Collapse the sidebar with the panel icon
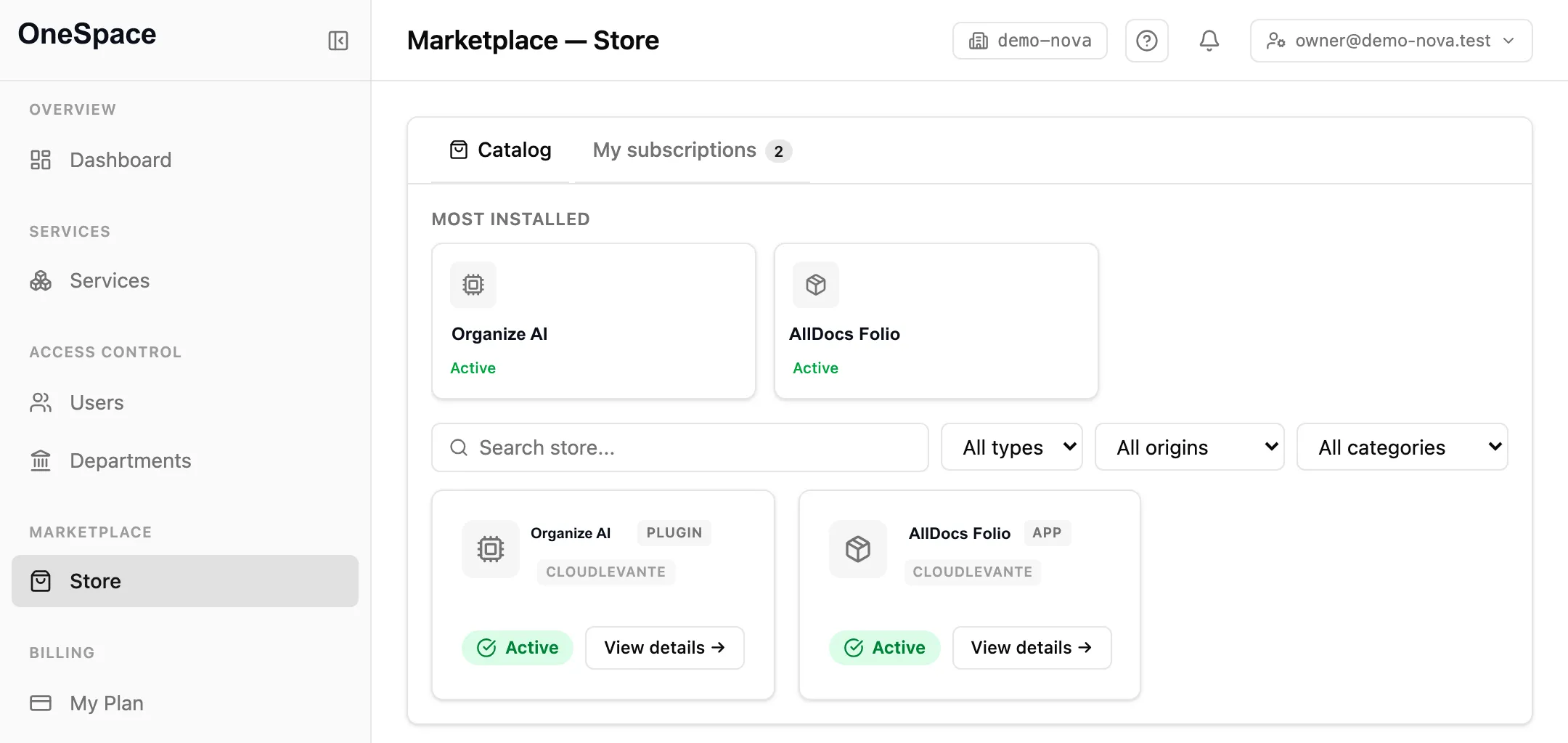 (x=338, y=41)
